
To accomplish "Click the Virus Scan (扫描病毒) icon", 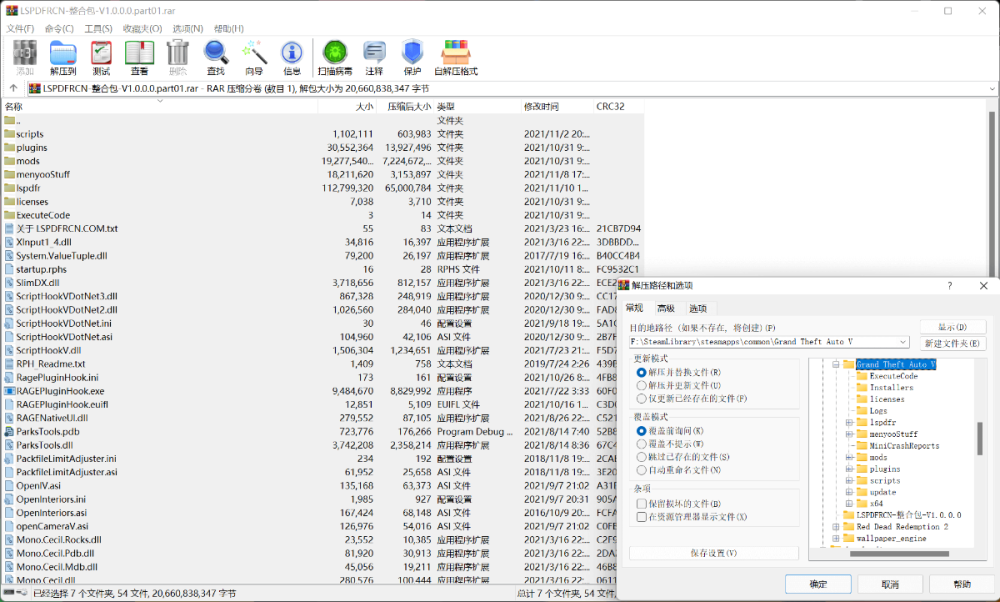I will [335, 57].
